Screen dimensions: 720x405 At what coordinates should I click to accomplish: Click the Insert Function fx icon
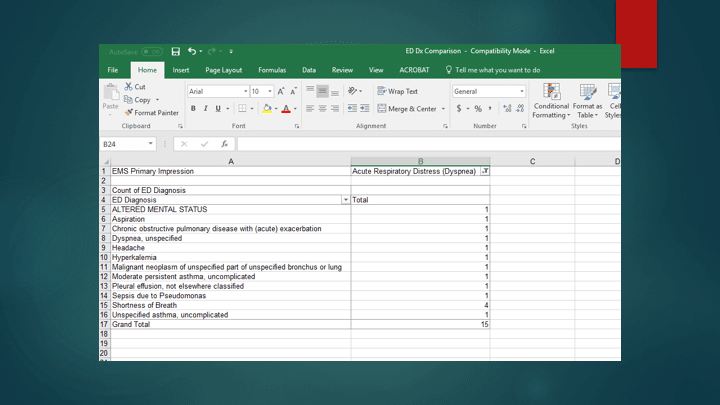point(225,144)
